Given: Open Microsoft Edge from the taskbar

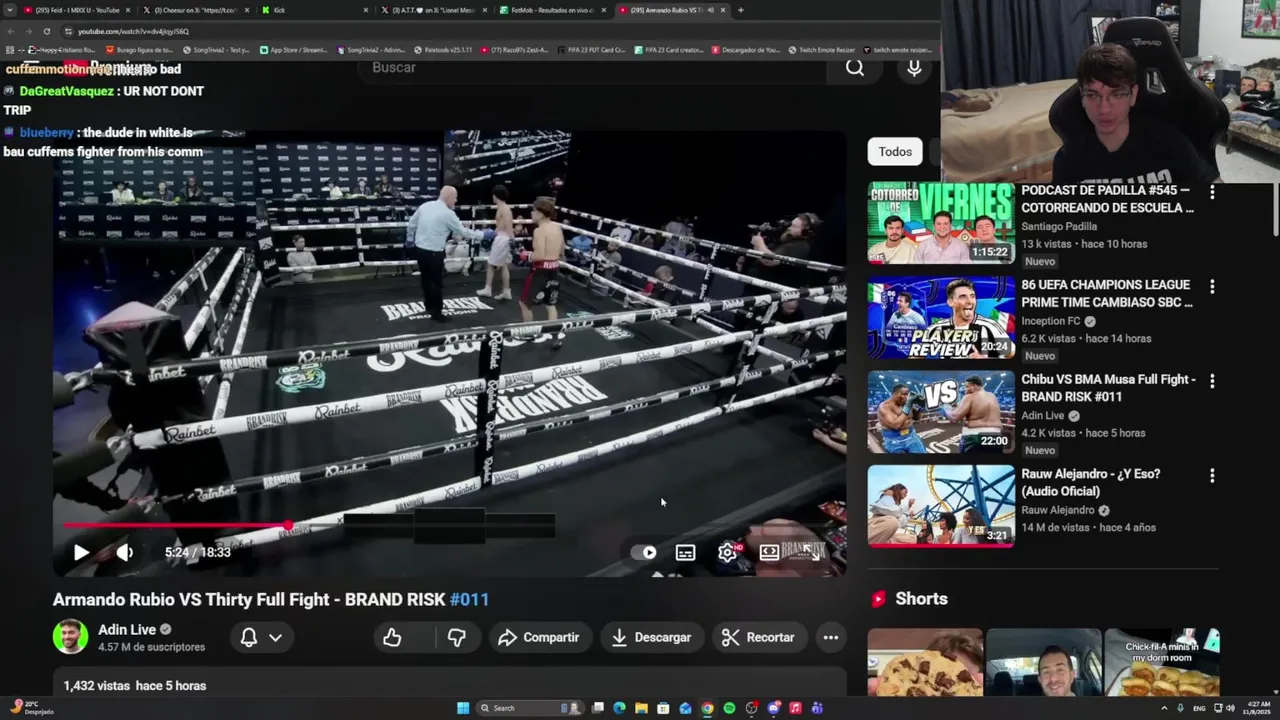Looking at the screenshot, I should coord(619,708).
